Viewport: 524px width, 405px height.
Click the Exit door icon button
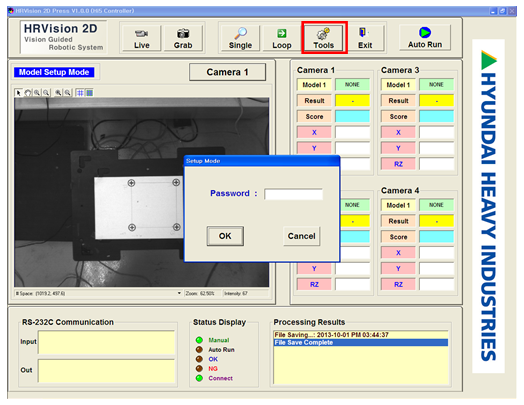(x=365, y=39)
